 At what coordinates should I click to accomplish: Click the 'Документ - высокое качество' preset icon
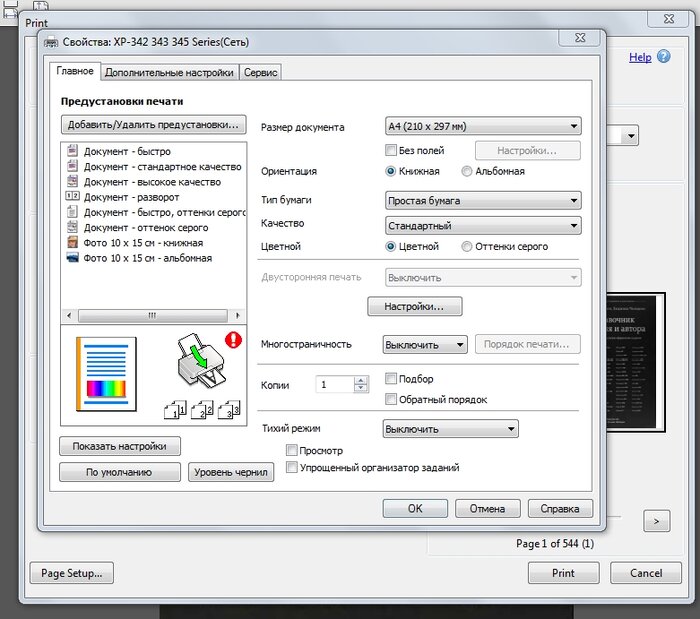[x=72, y=182]
